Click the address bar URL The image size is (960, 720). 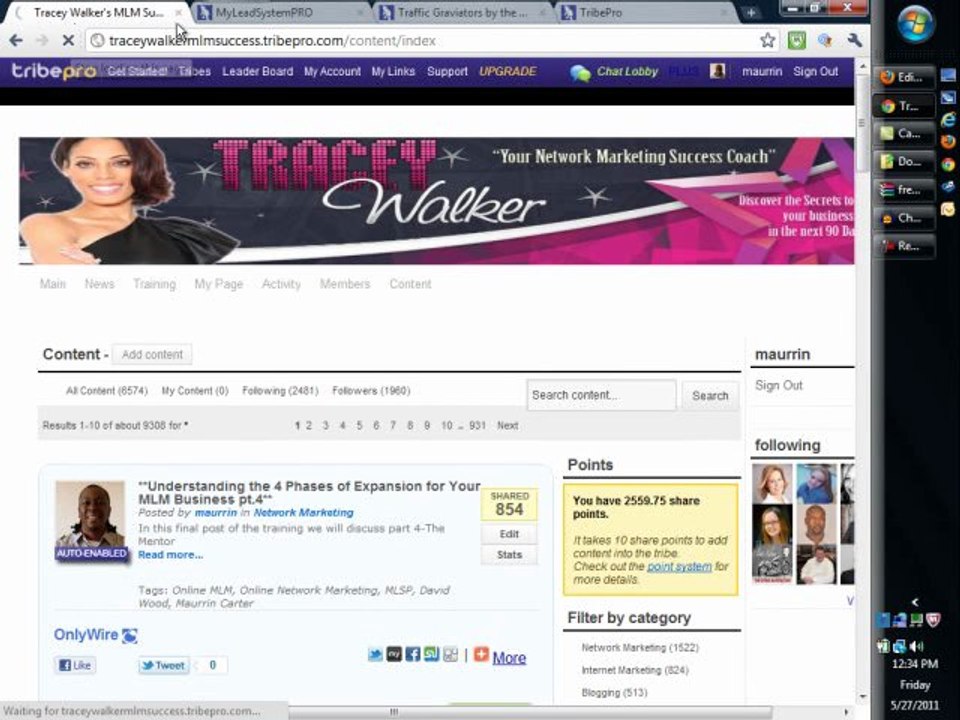pyautogui.click(x=272, y=41)
